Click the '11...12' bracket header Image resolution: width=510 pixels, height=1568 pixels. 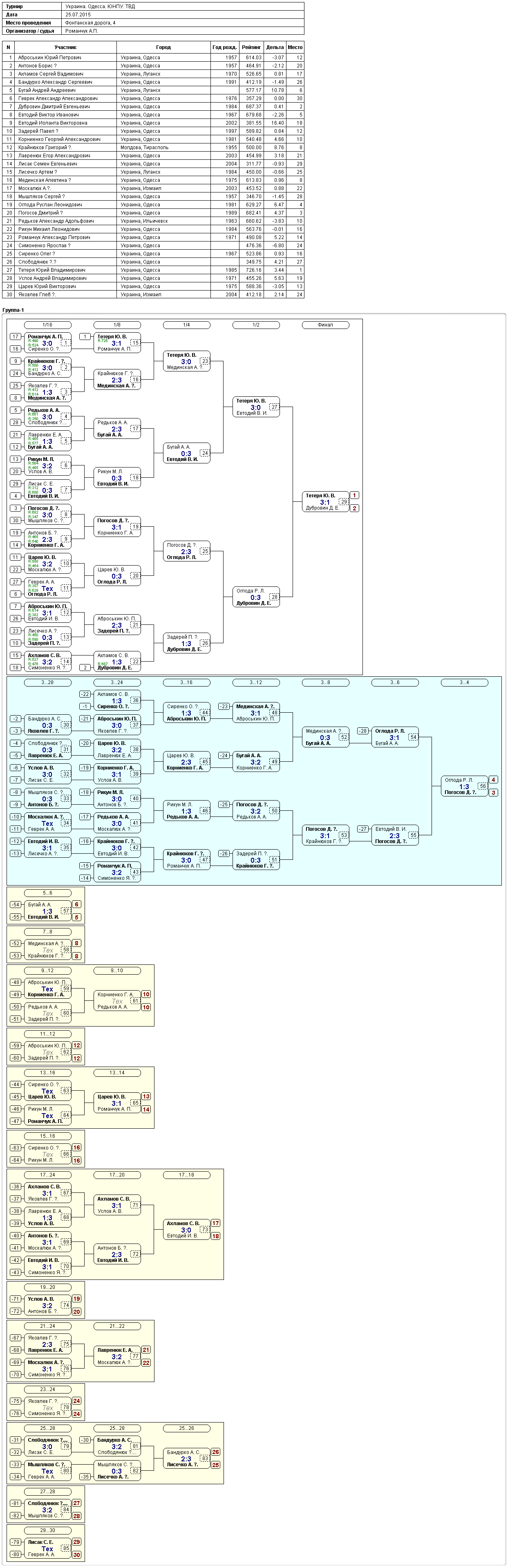pyautogui.click(x=47, y=1034)
